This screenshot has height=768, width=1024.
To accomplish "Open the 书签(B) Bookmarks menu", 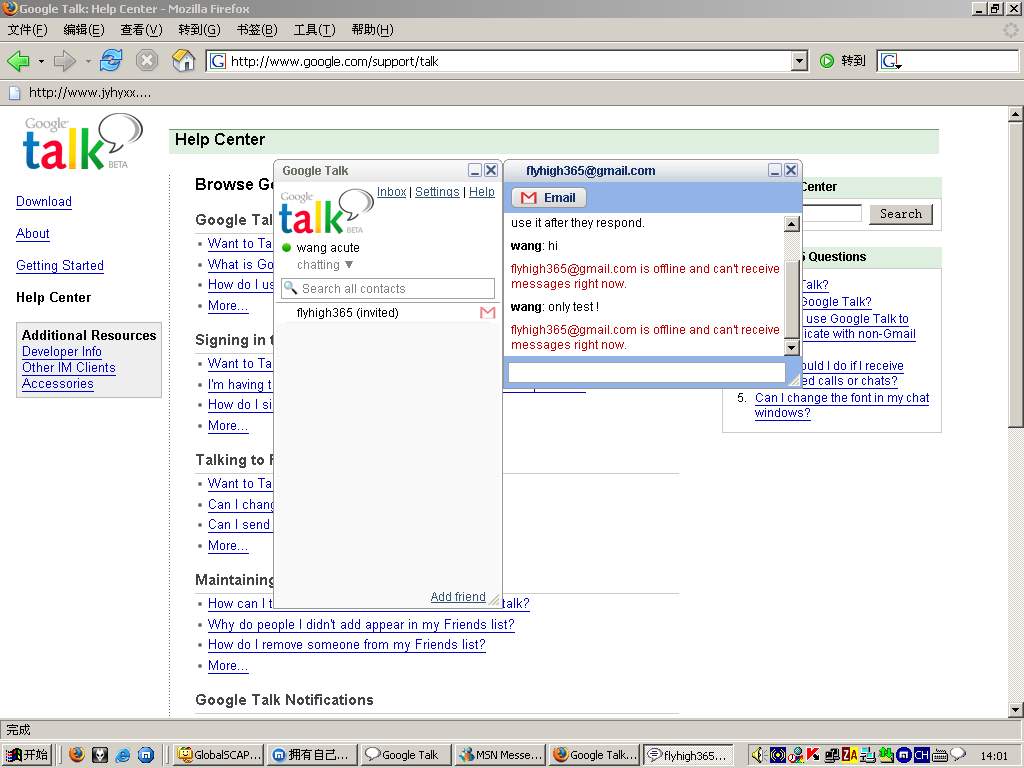I will click(x=257, y=29).
